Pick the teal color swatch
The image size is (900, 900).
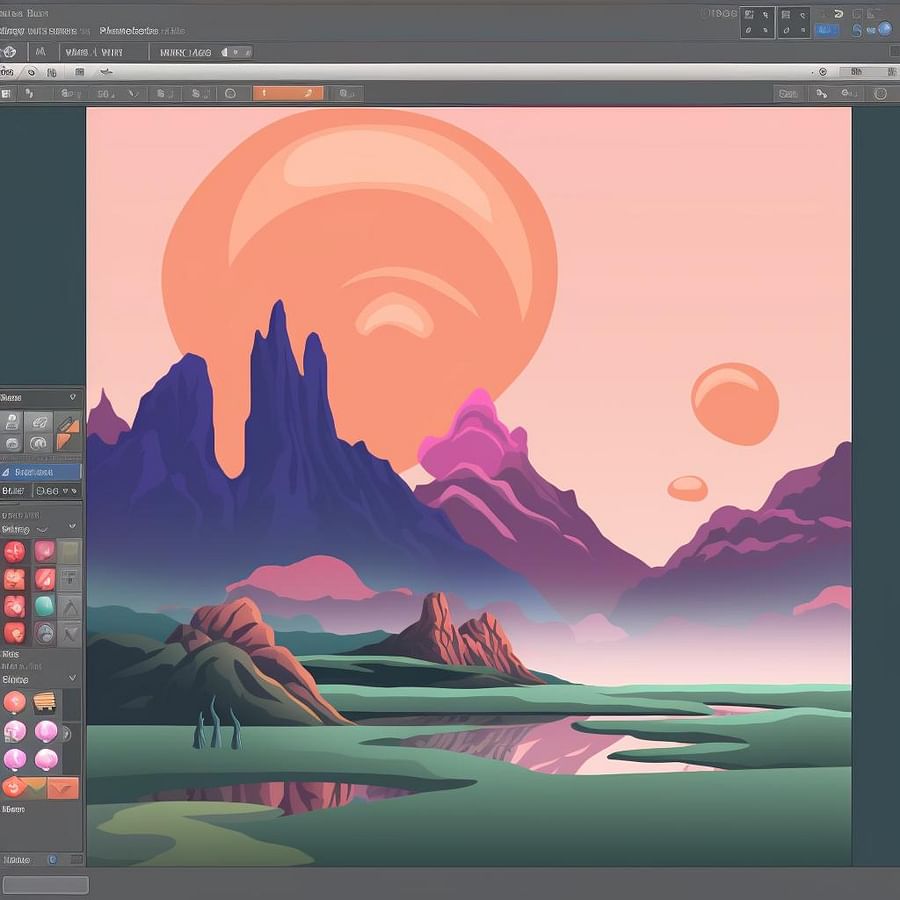44,606
